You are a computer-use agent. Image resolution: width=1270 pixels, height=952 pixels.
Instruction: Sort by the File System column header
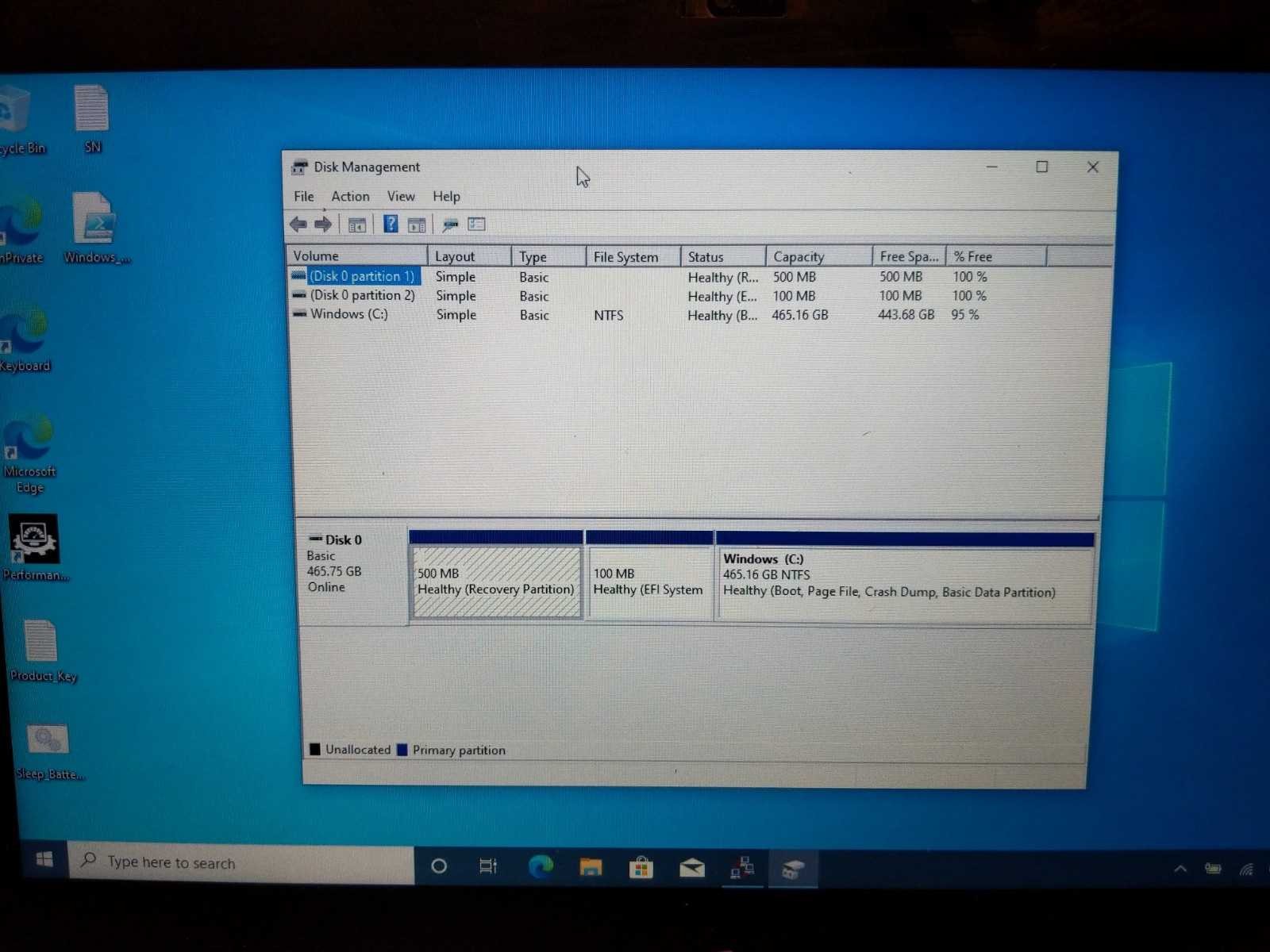(x=633, y=257)
